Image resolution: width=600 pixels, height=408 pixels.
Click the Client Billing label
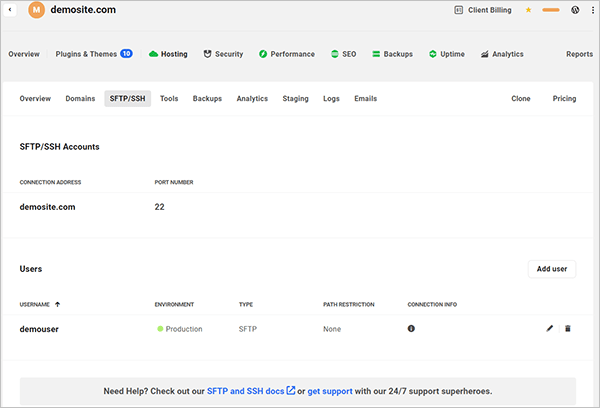pyautogui.click(x=490, y=10)
